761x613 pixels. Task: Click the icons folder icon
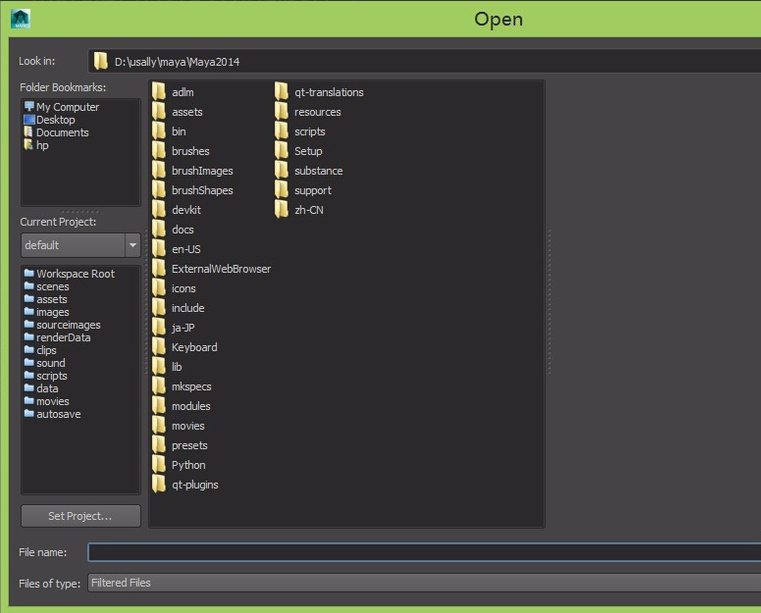pos(159,288)
